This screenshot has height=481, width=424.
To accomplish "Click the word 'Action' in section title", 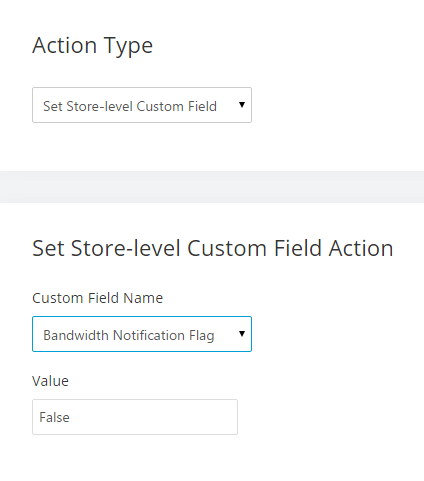I will pos(361,248).
